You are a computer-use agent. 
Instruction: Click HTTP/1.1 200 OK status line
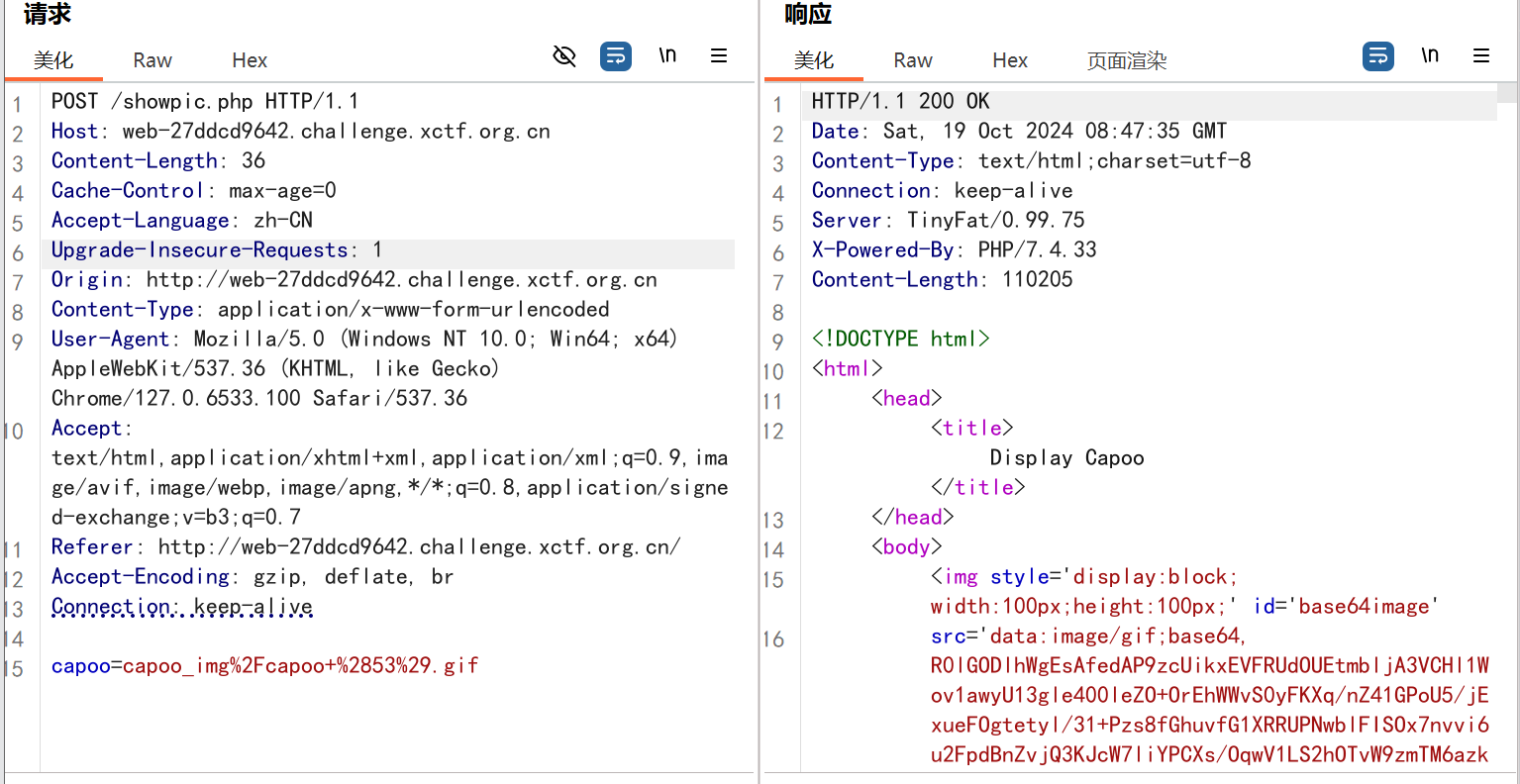click(x=901, y=101)
